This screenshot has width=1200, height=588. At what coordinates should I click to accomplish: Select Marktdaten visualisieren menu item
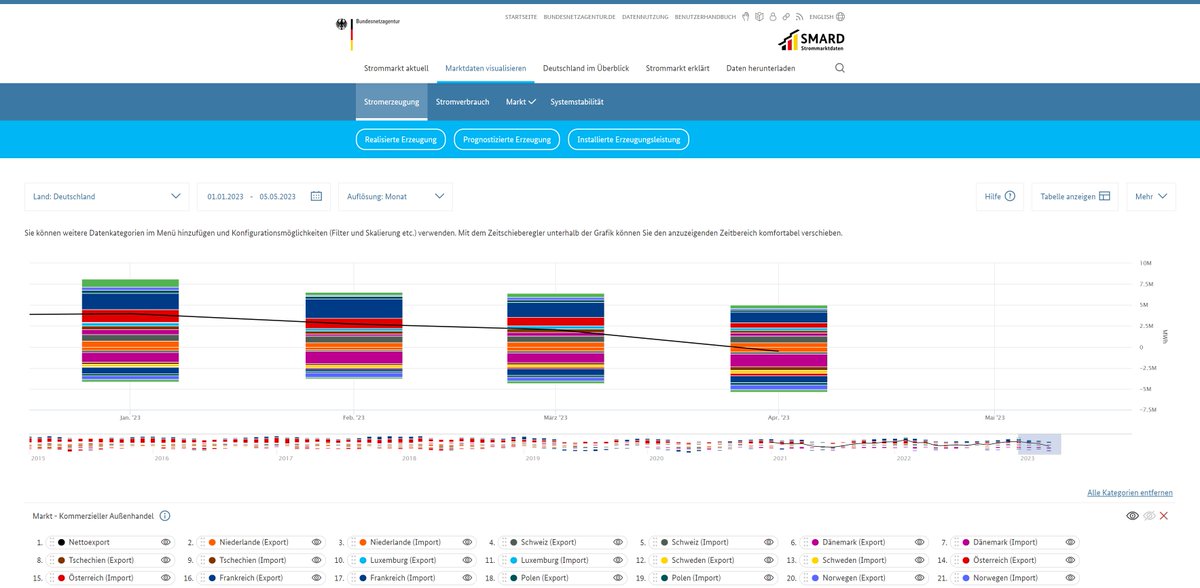click(486, 68)
